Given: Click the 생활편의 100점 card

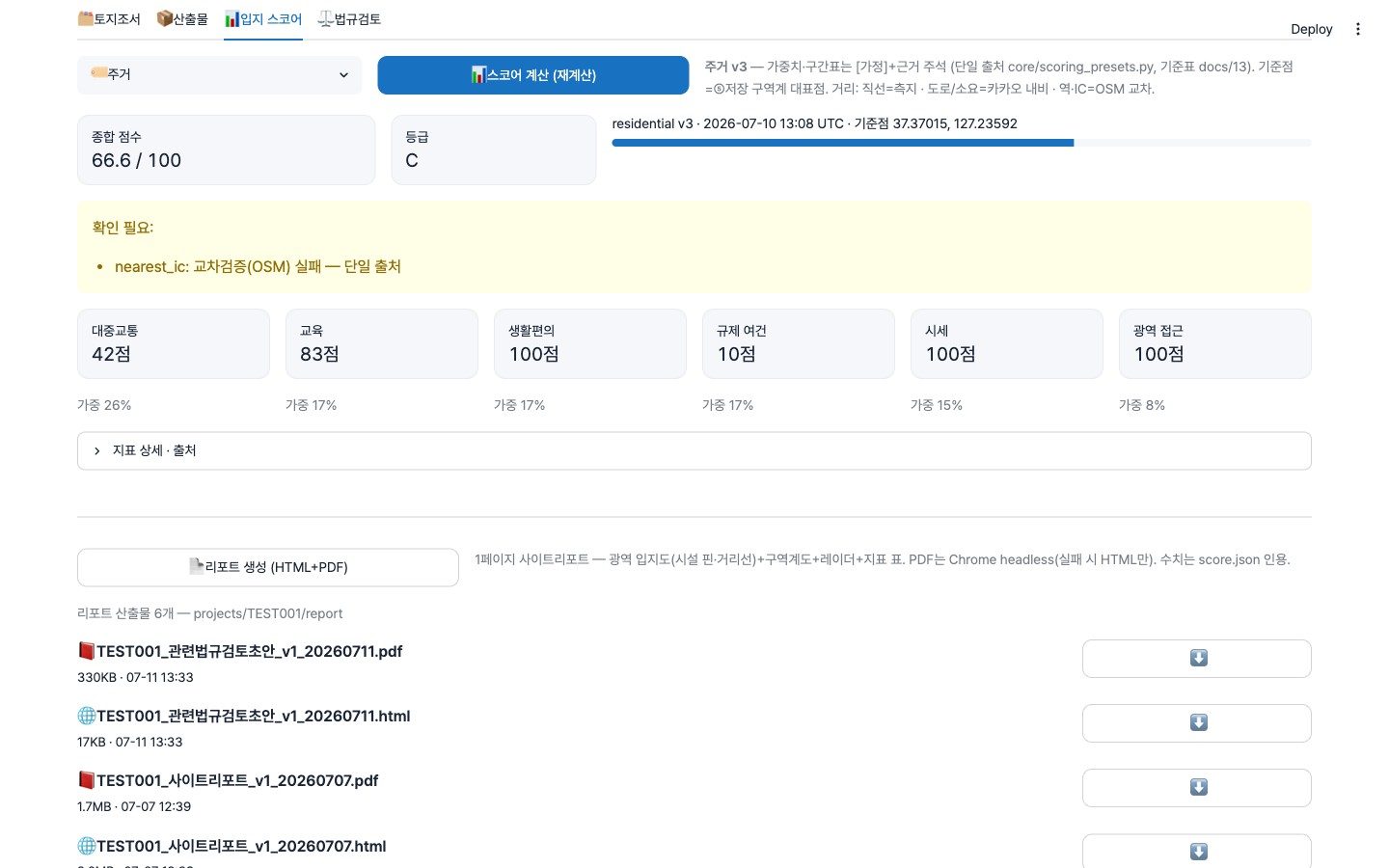Looking at the screenshot, I should click(590, 343).
